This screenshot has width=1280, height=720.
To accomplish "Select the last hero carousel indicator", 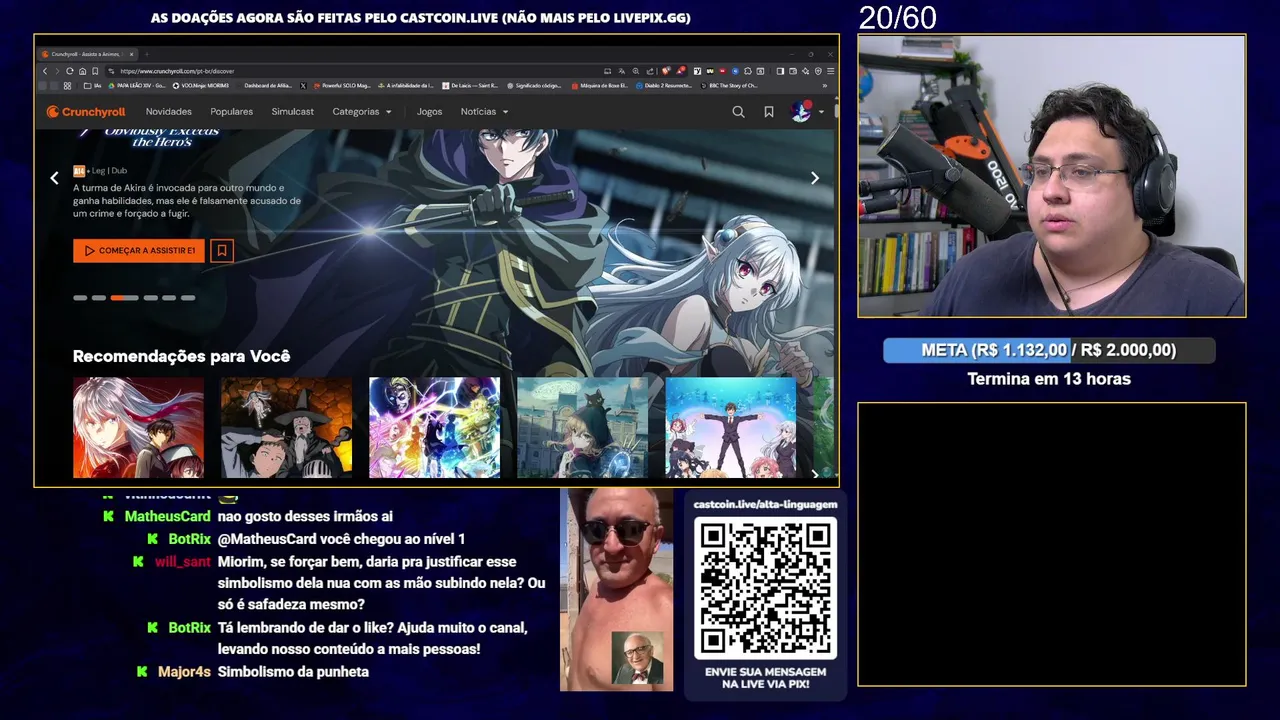I will (x=188, y=297).
